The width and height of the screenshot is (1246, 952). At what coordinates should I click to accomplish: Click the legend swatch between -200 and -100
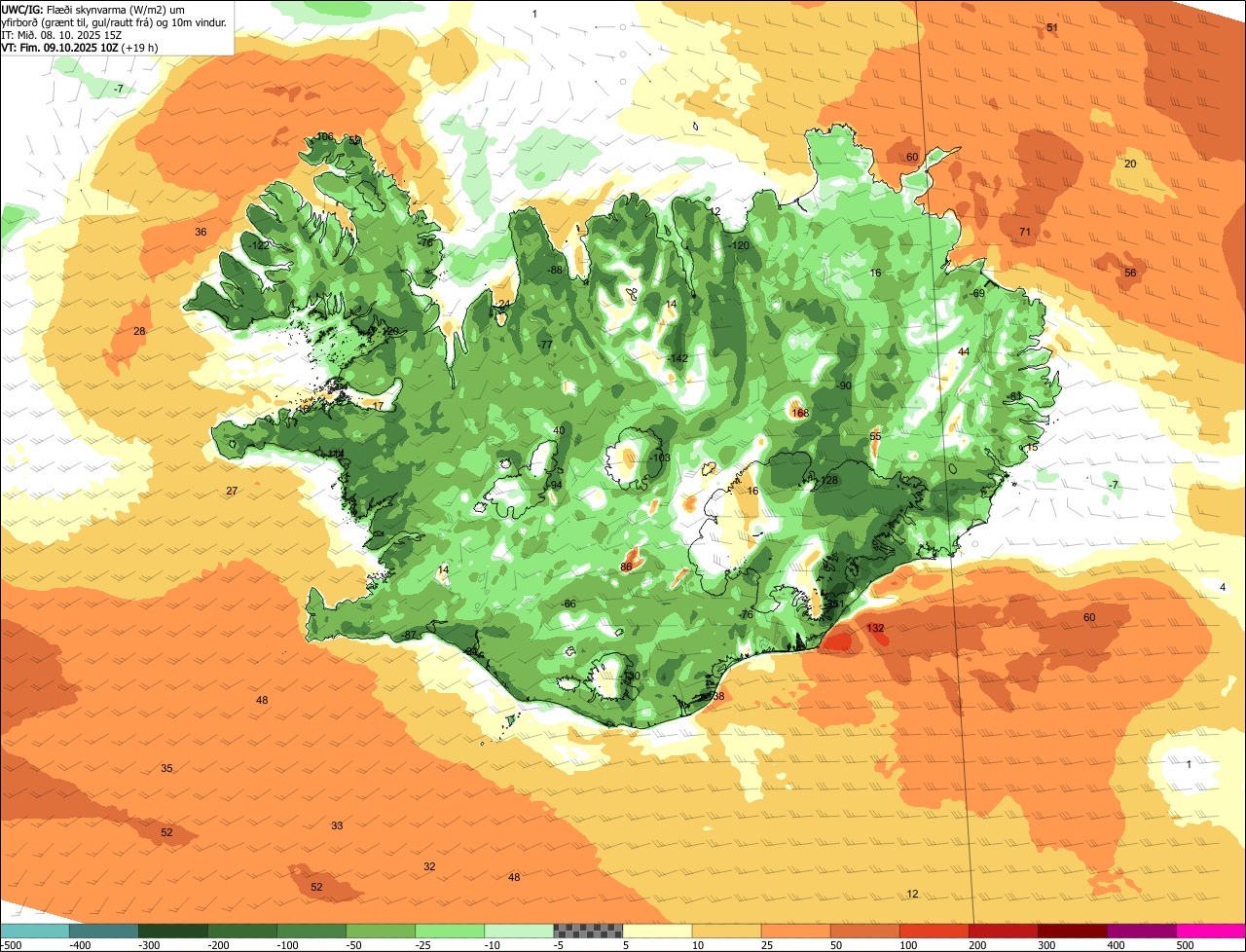click(241, 931)
